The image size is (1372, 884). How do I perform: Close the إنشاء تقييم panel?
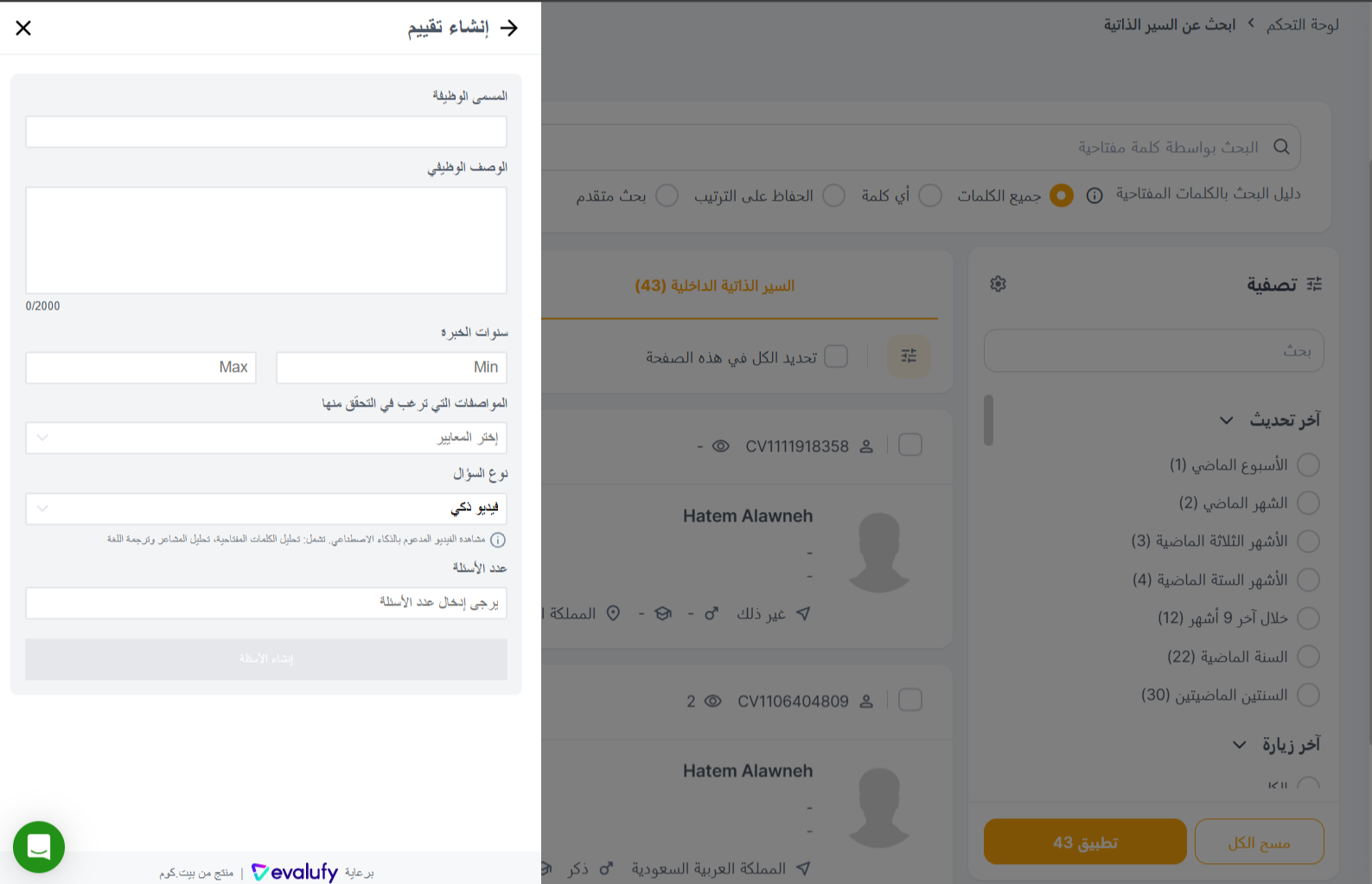point(23,28)
